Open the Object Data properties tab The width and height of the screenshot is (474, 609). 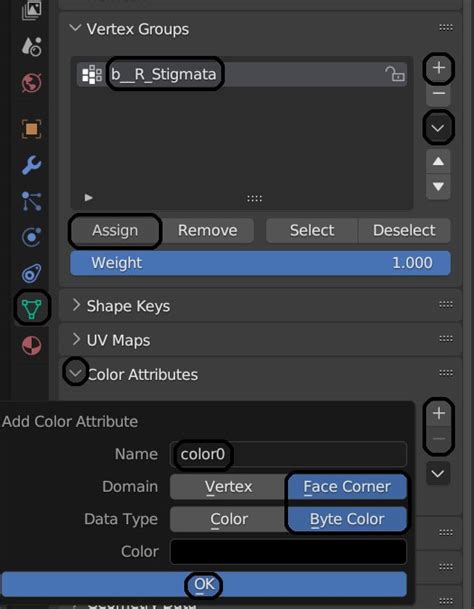click(x=31, y=308)
